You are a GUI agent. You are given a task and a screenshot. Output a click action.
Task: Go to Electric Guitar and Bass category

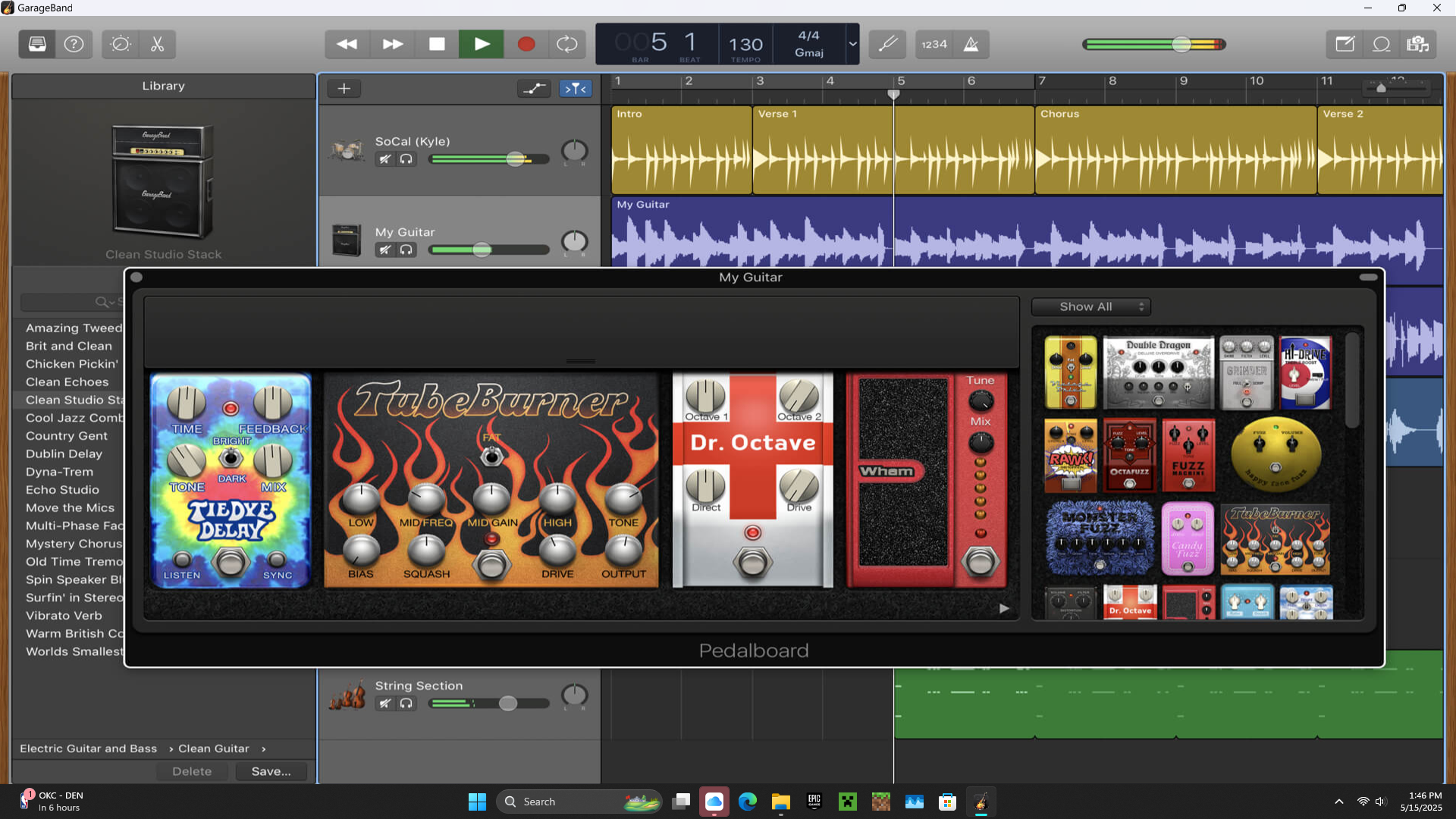coord(89,748)
